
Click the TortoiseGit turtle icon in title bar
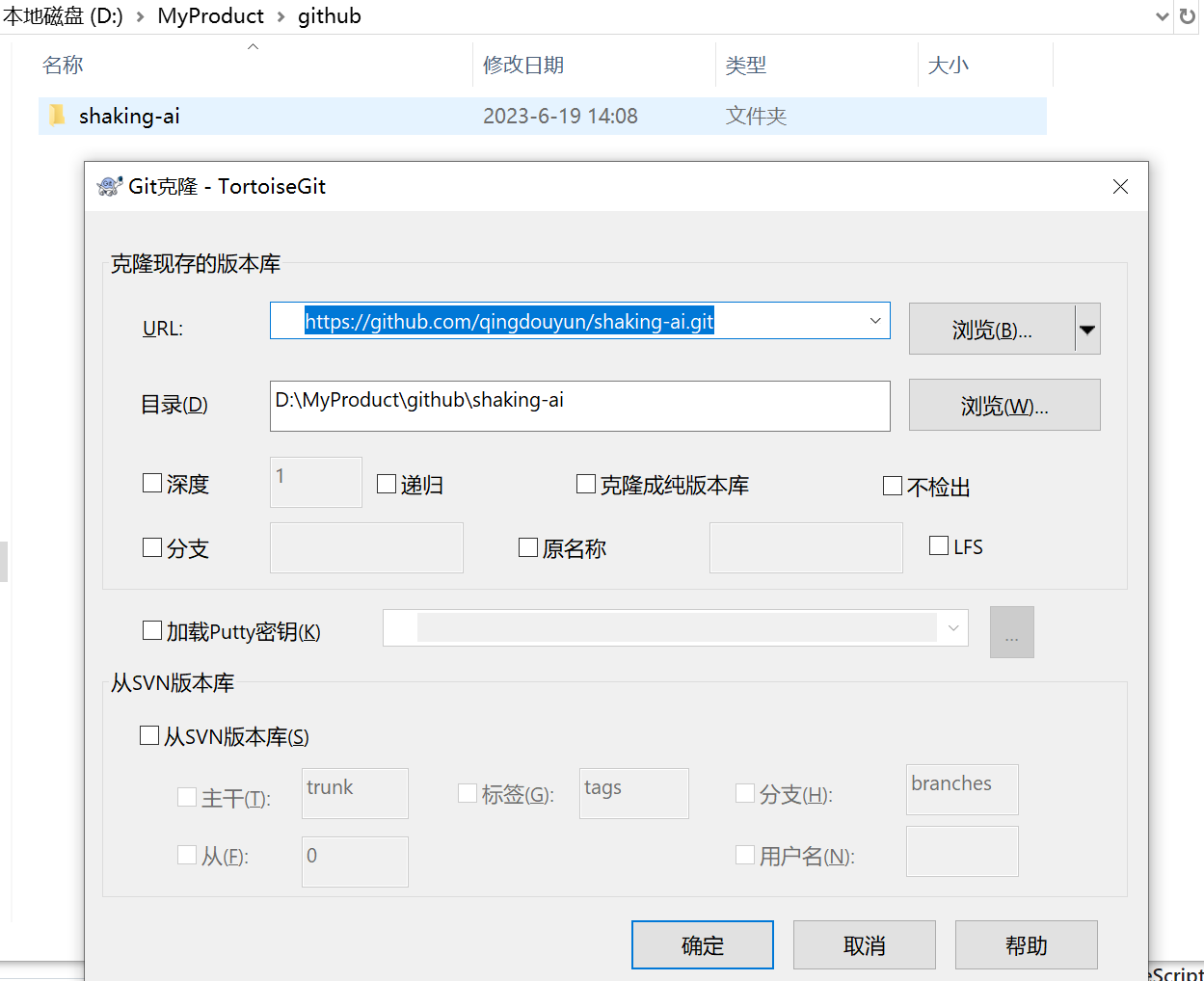click(109, 186)
